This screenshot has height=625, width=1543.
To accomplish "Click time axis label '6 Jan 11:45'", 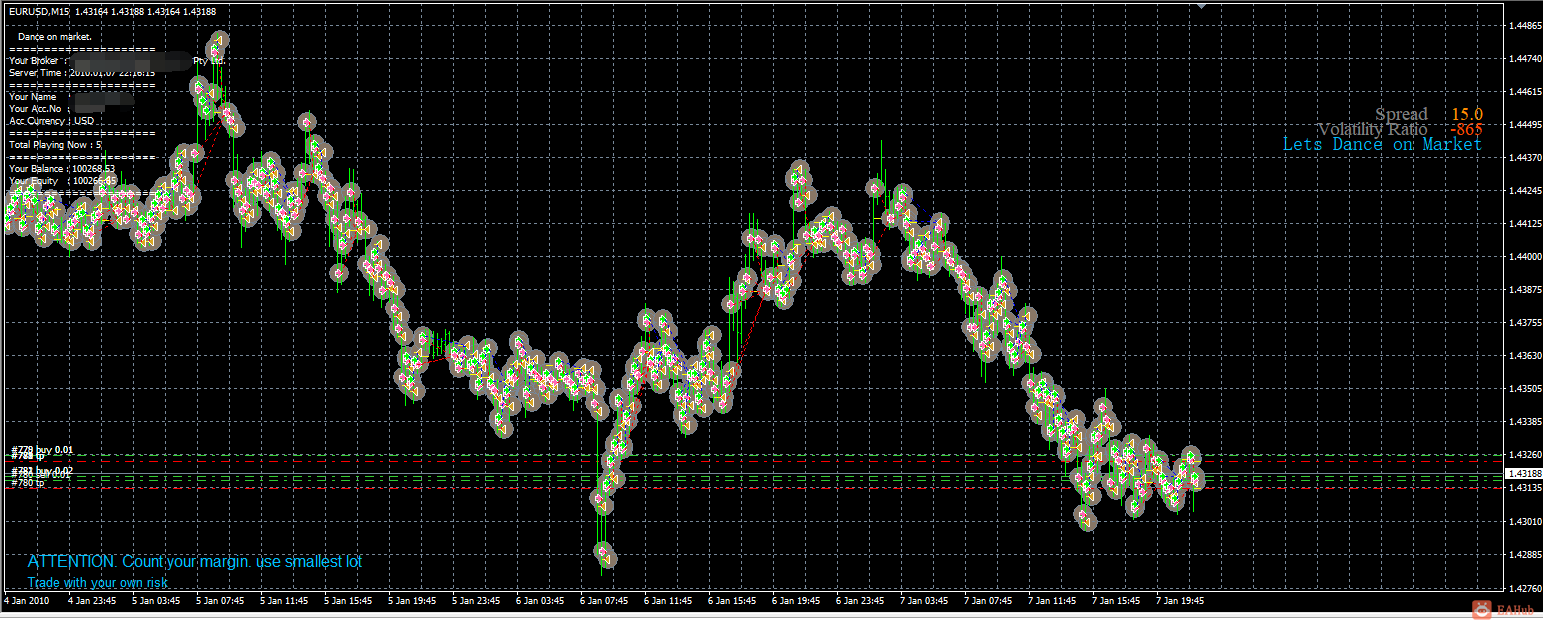I will tap(668, 602).
